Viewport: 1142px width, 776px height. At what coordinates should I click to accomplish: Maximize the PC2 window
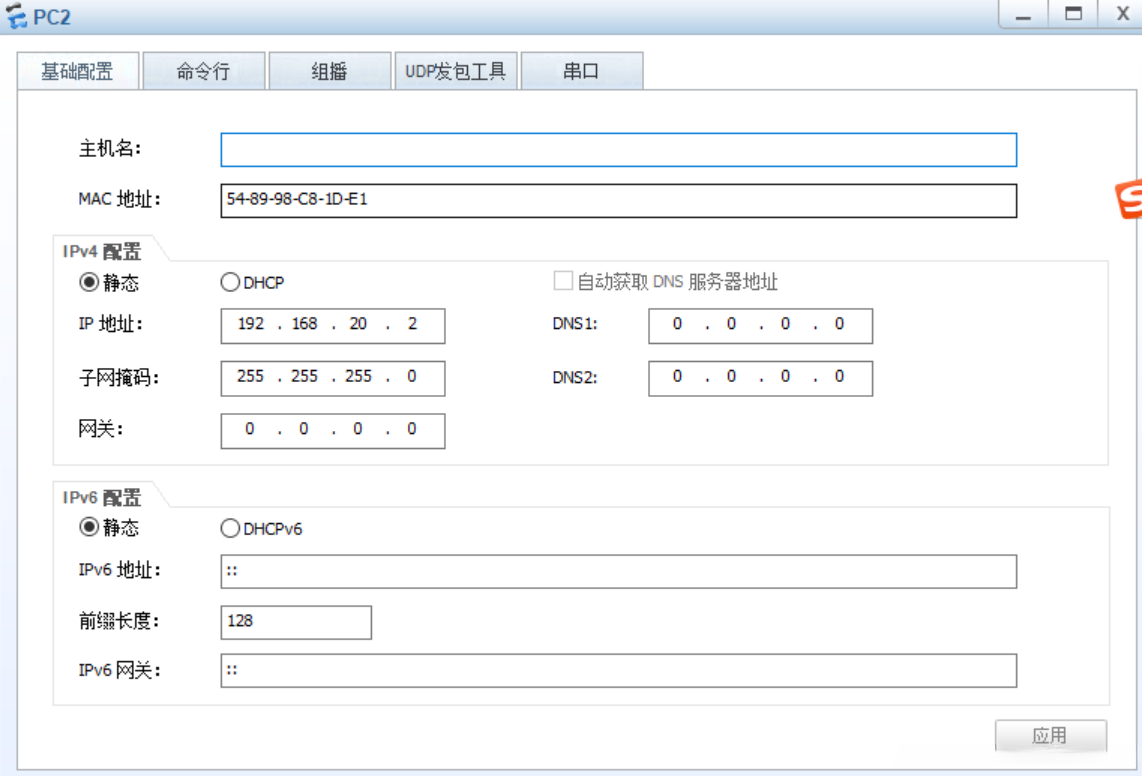pos(1073,15)
